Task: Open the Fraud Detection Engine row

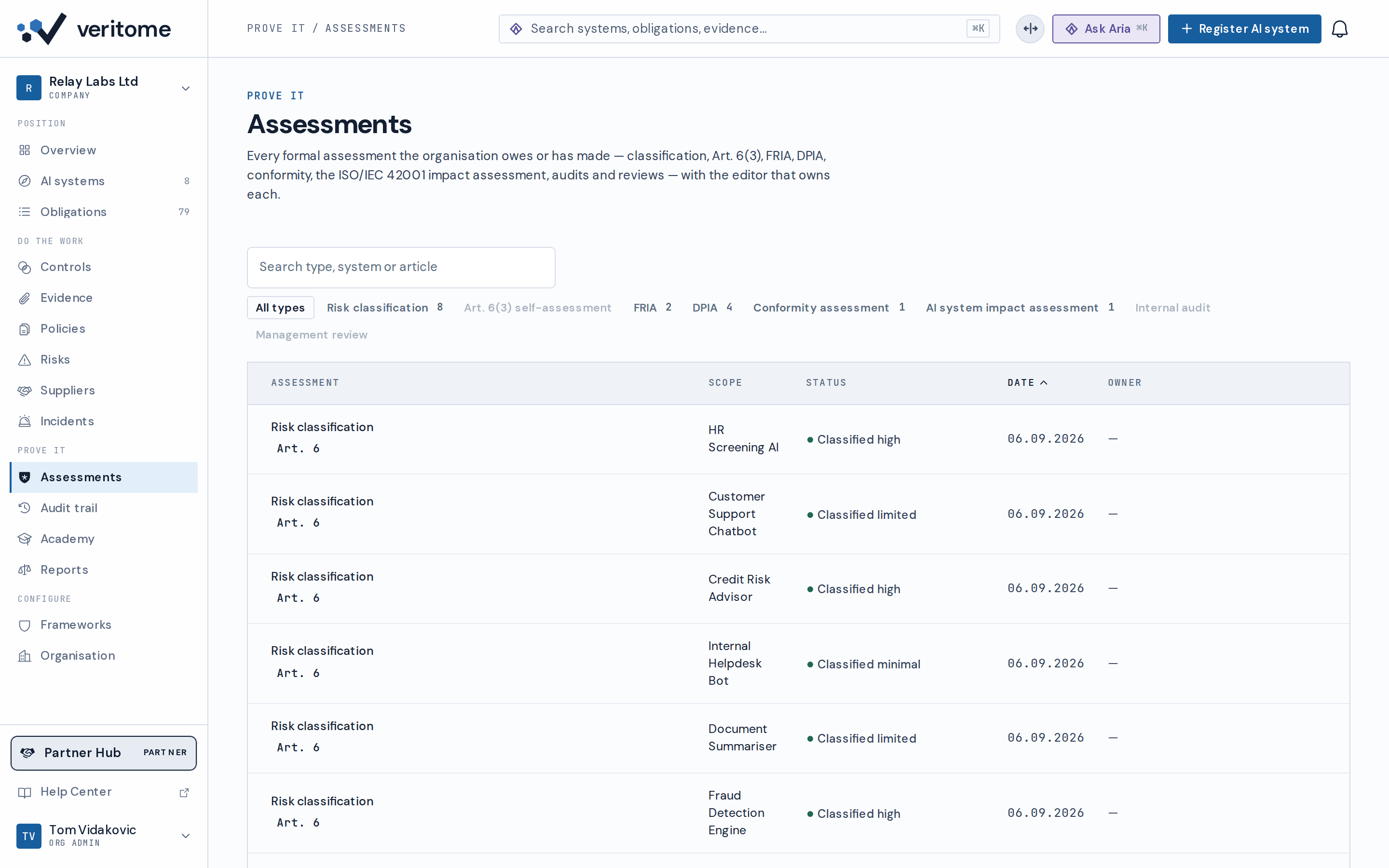Action: pyautogui.click(x=798, y=813)
